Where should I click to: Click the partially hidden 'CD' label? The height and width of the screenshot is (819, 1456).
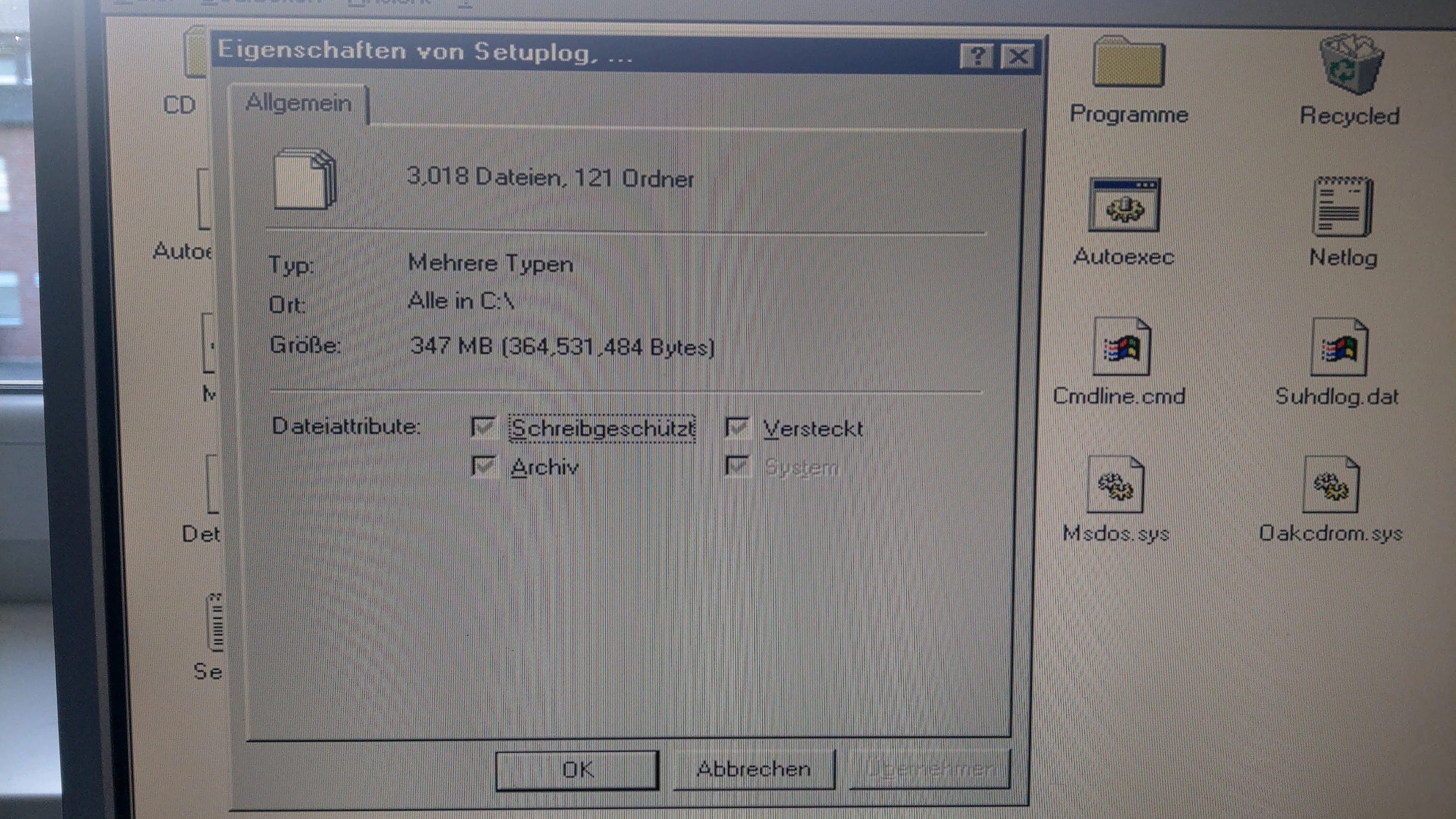(179, 105)
